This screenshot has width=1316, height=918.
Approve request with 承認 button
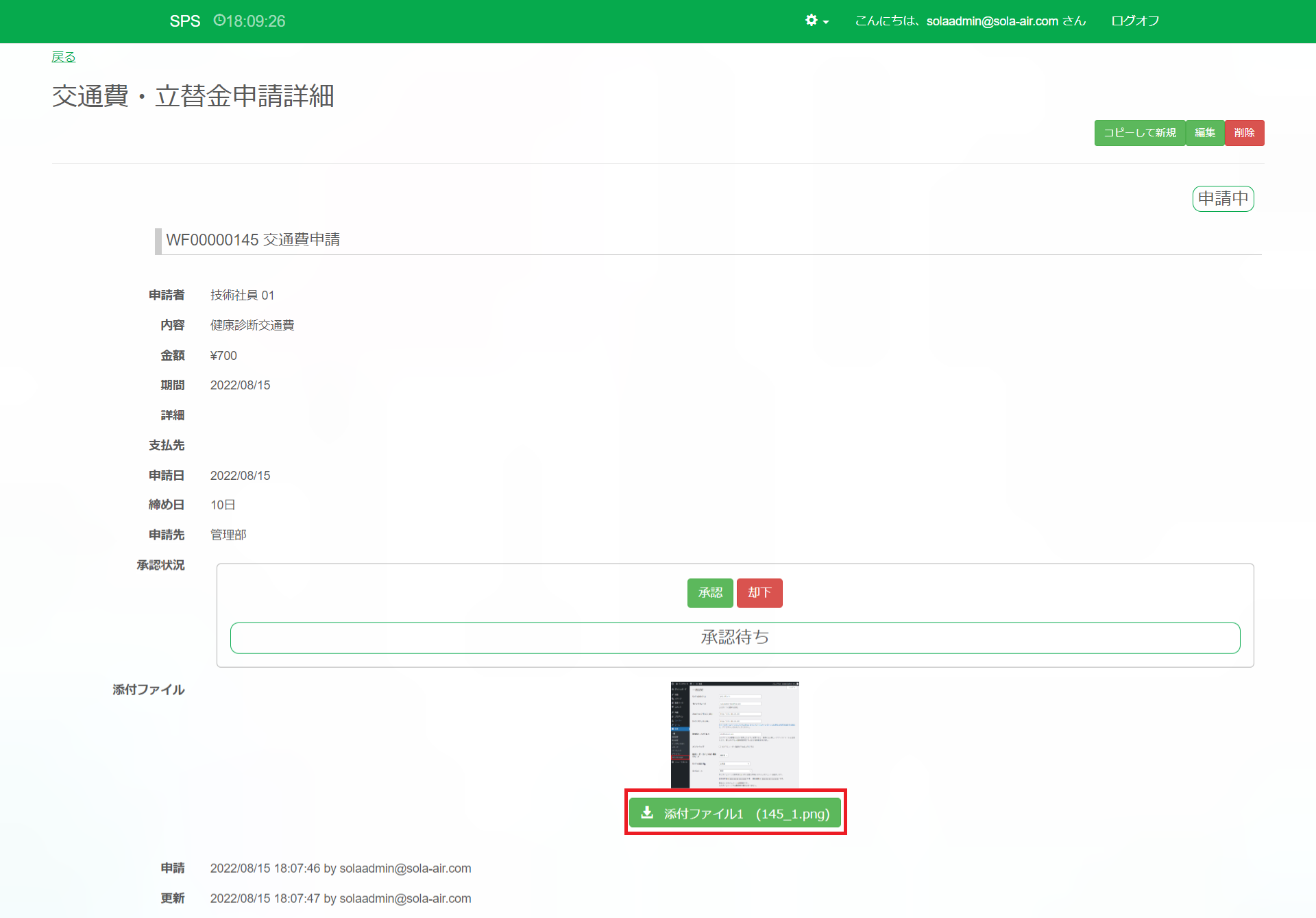710,592
